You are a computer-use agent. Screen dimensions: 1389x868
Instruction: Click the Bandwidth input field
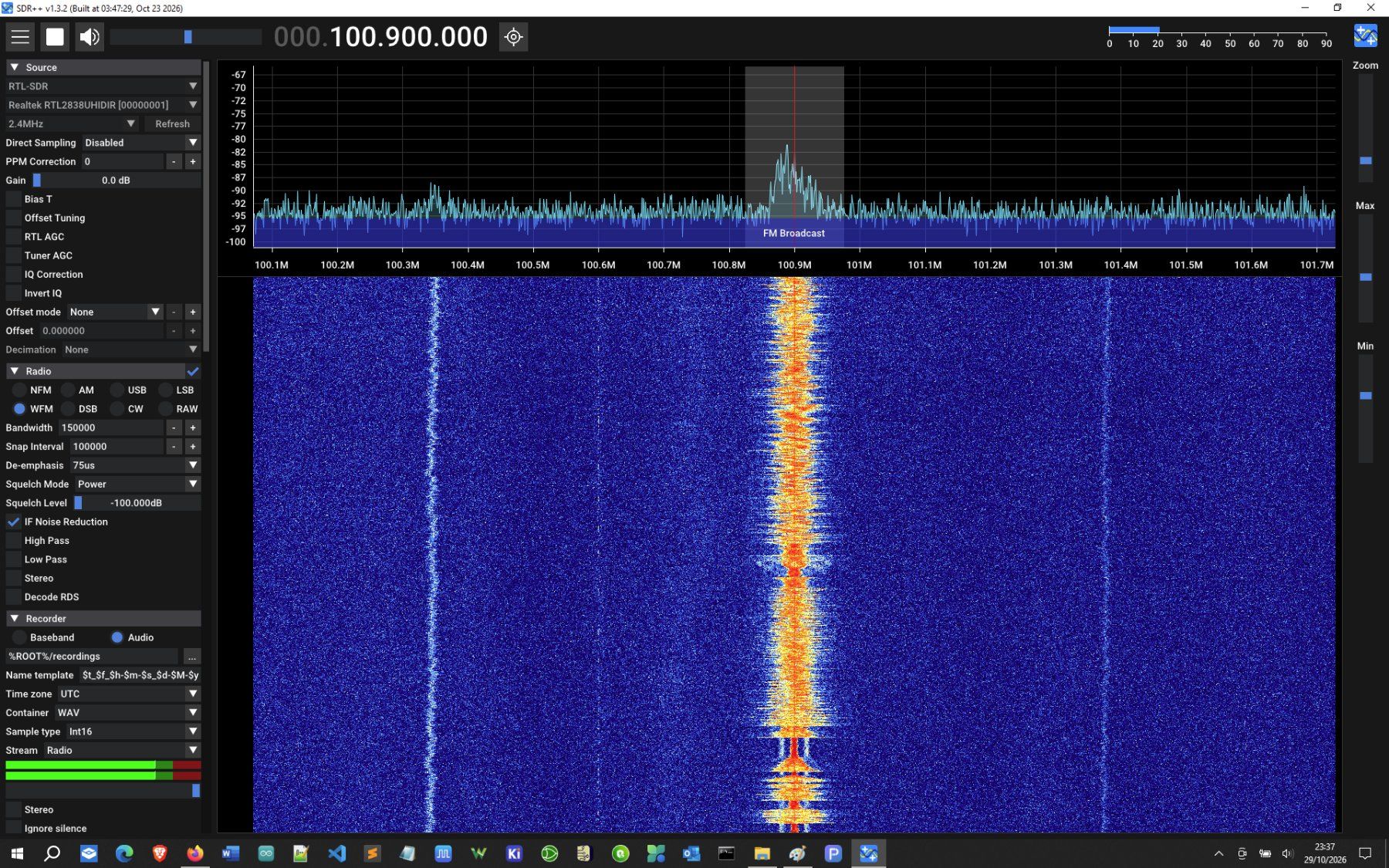pos(110,427)
